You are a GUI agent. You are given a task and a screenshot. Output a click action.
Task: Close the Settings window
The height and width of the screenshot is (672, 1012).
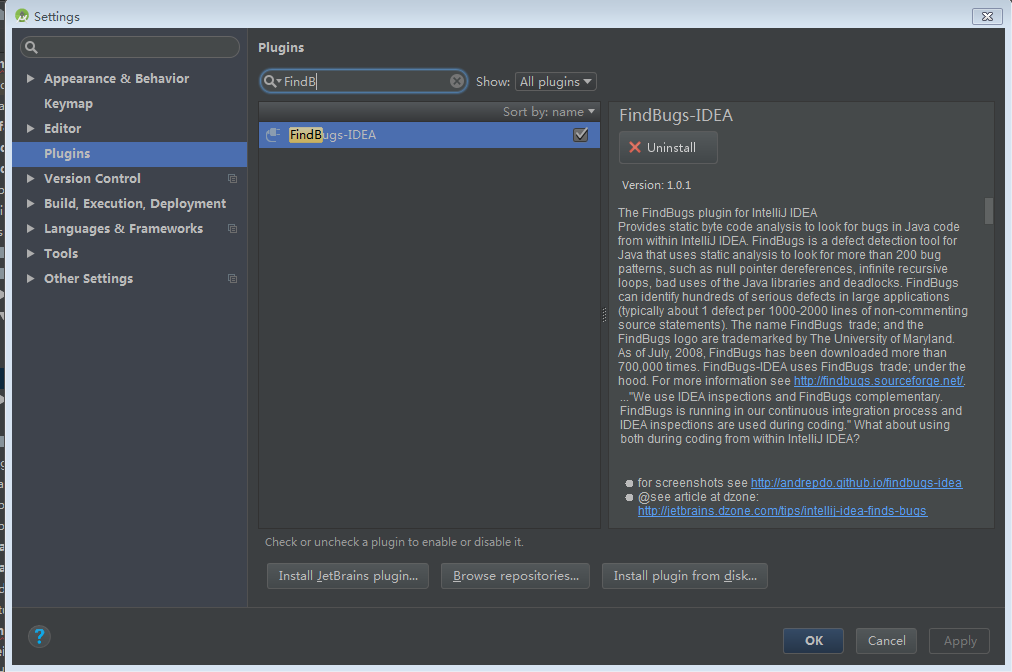tap(987, 16)
